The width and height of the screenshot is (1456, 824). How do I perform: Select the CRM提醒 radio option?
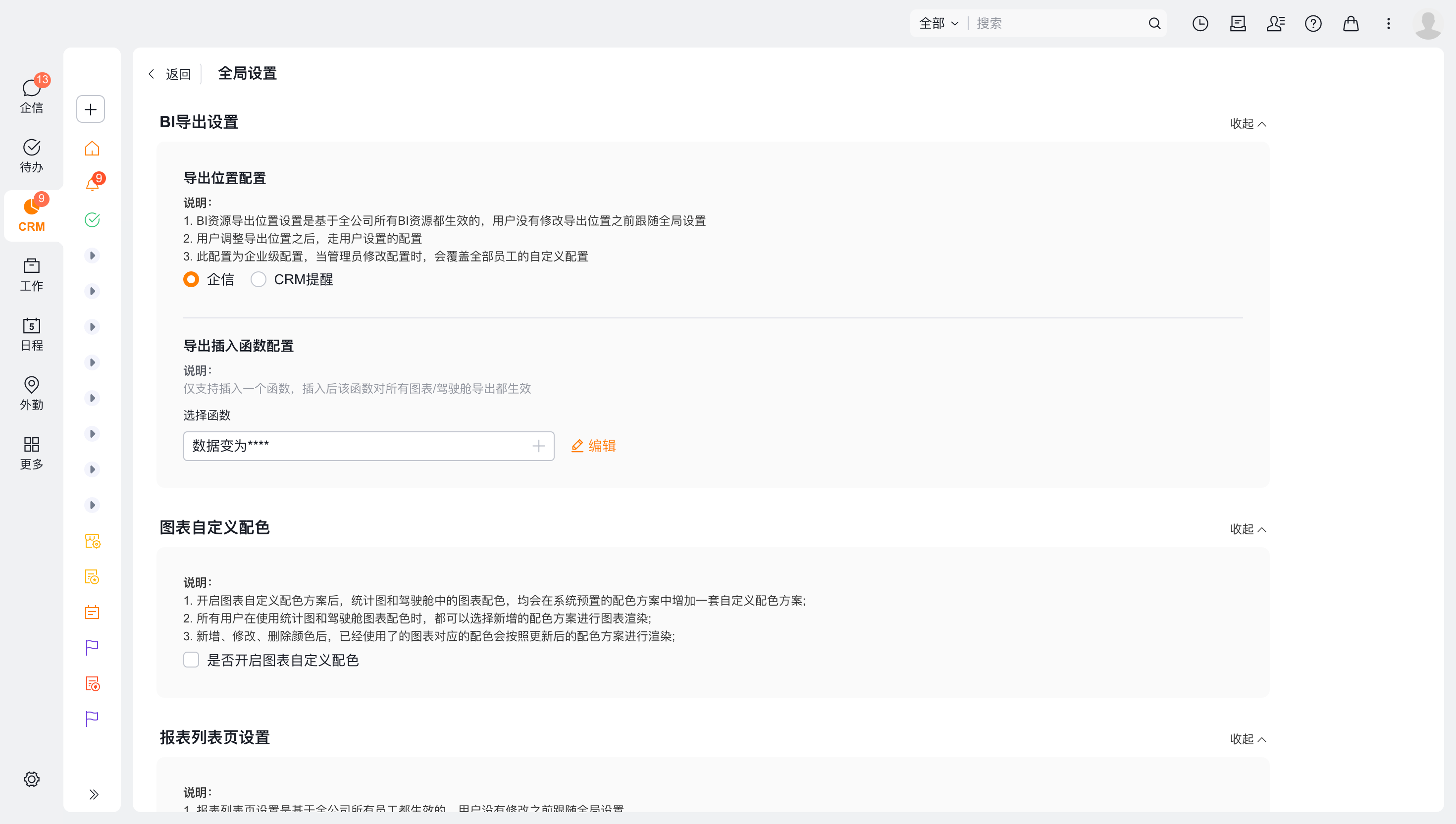point(258,280)
